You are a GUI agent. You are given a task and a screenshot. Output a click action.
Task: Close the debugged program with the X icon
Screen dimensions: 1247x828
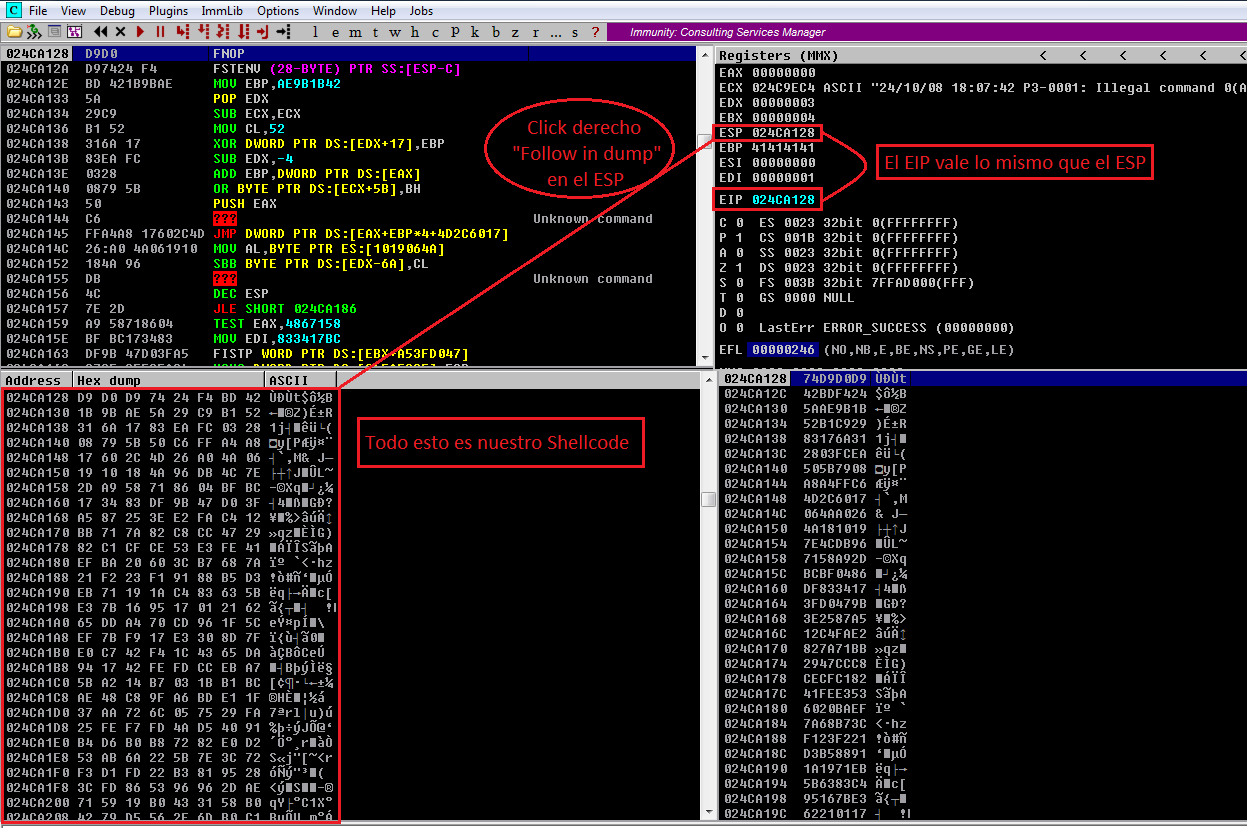121,32
